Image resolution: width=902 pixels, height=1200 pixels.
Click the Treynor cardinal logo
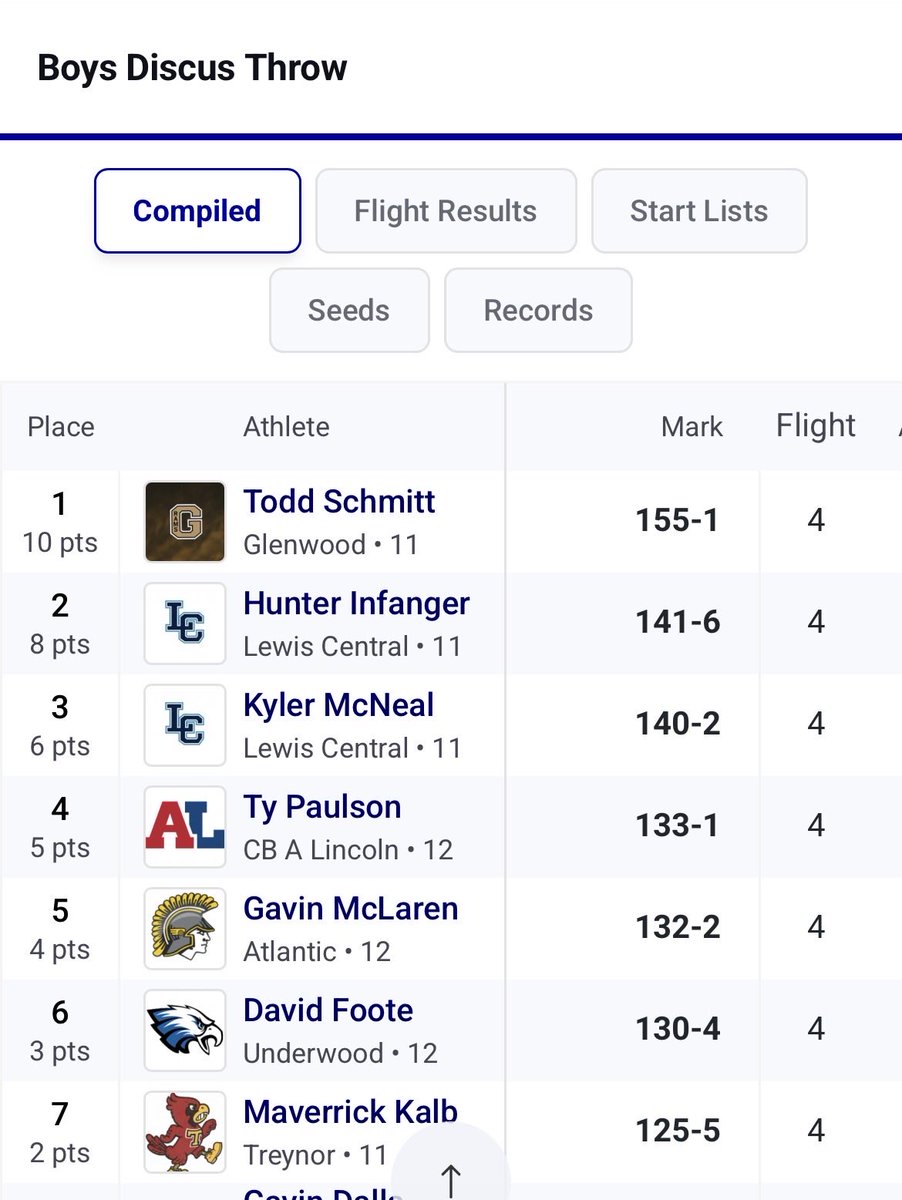point(184,1132)
